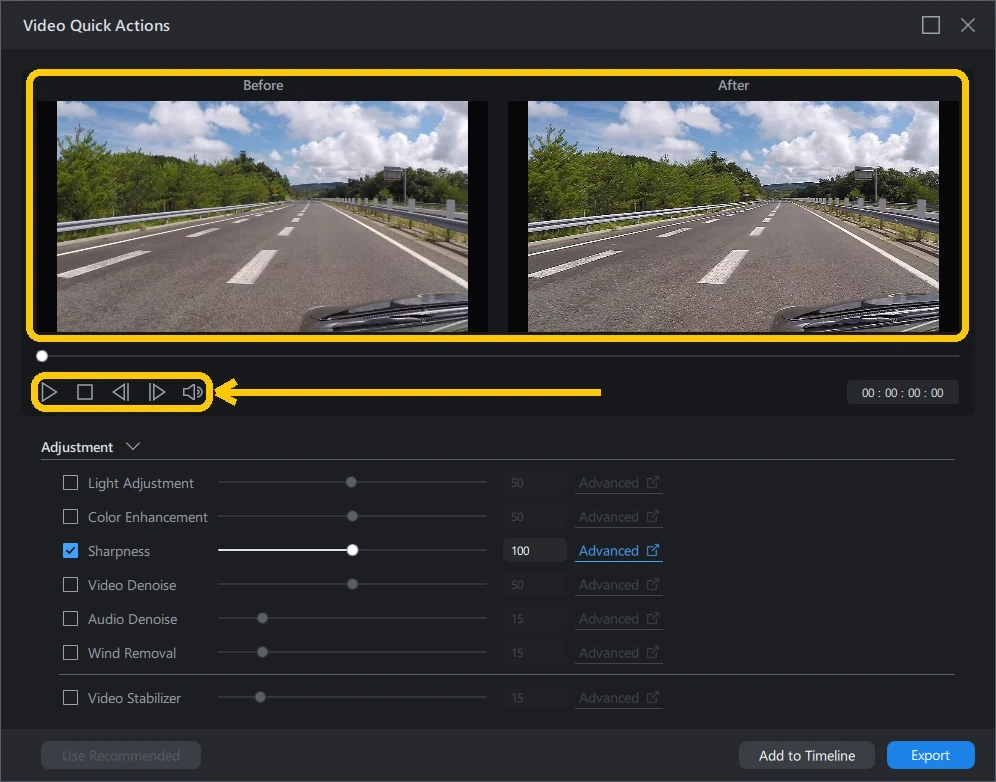Click the Color Enhancement value field

(534, 516)
